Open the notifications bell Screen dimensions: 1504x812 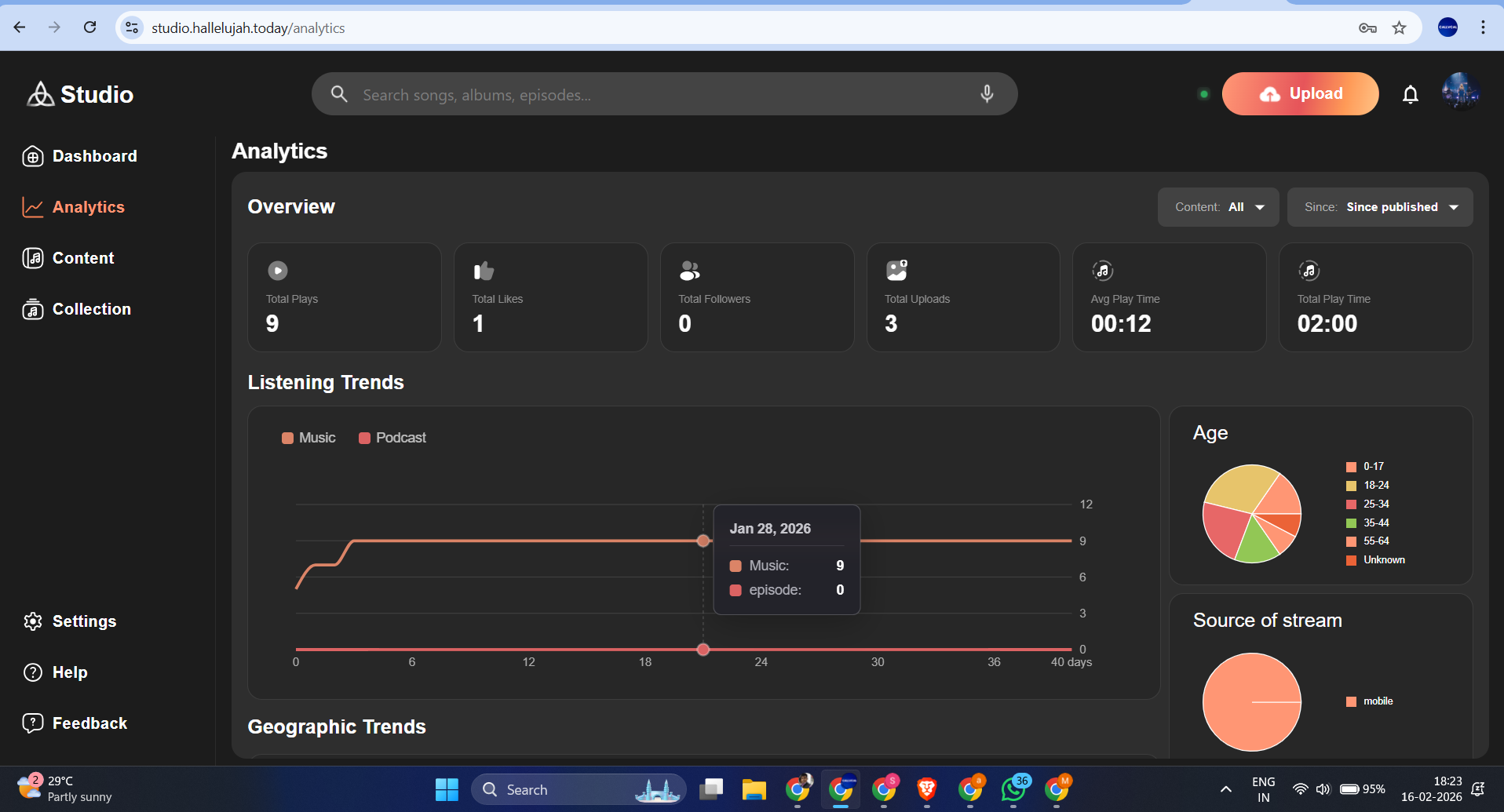pyautogui.click(x=1410, y=95)
